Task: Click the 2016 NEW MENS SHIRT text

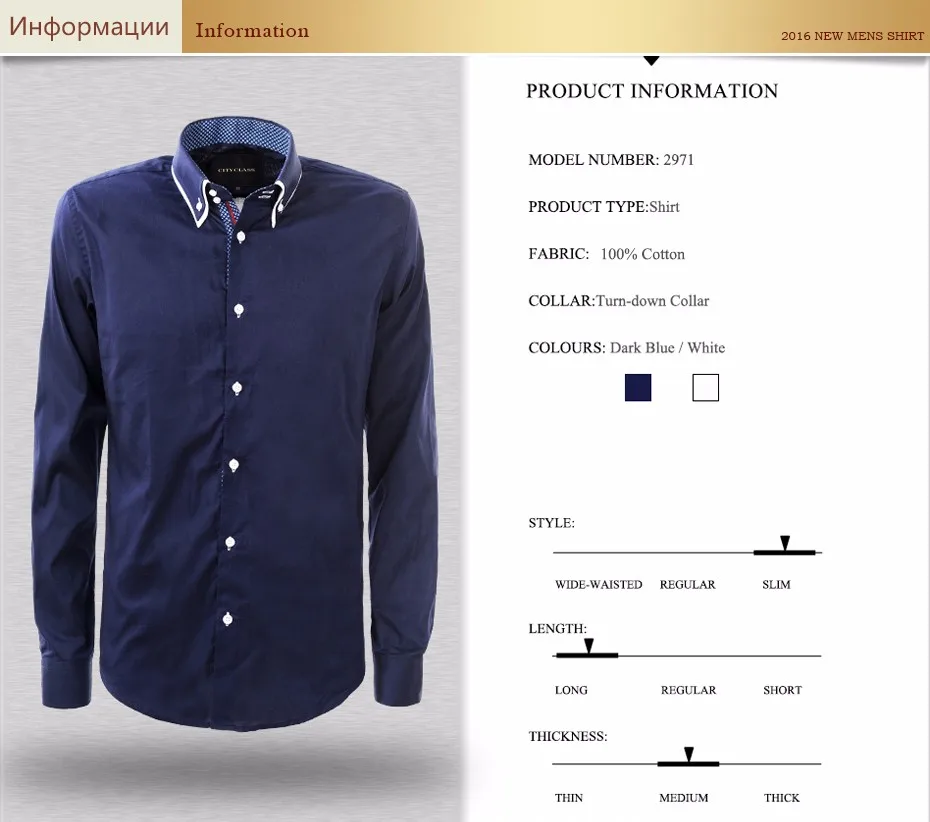Action: [852, 36]
